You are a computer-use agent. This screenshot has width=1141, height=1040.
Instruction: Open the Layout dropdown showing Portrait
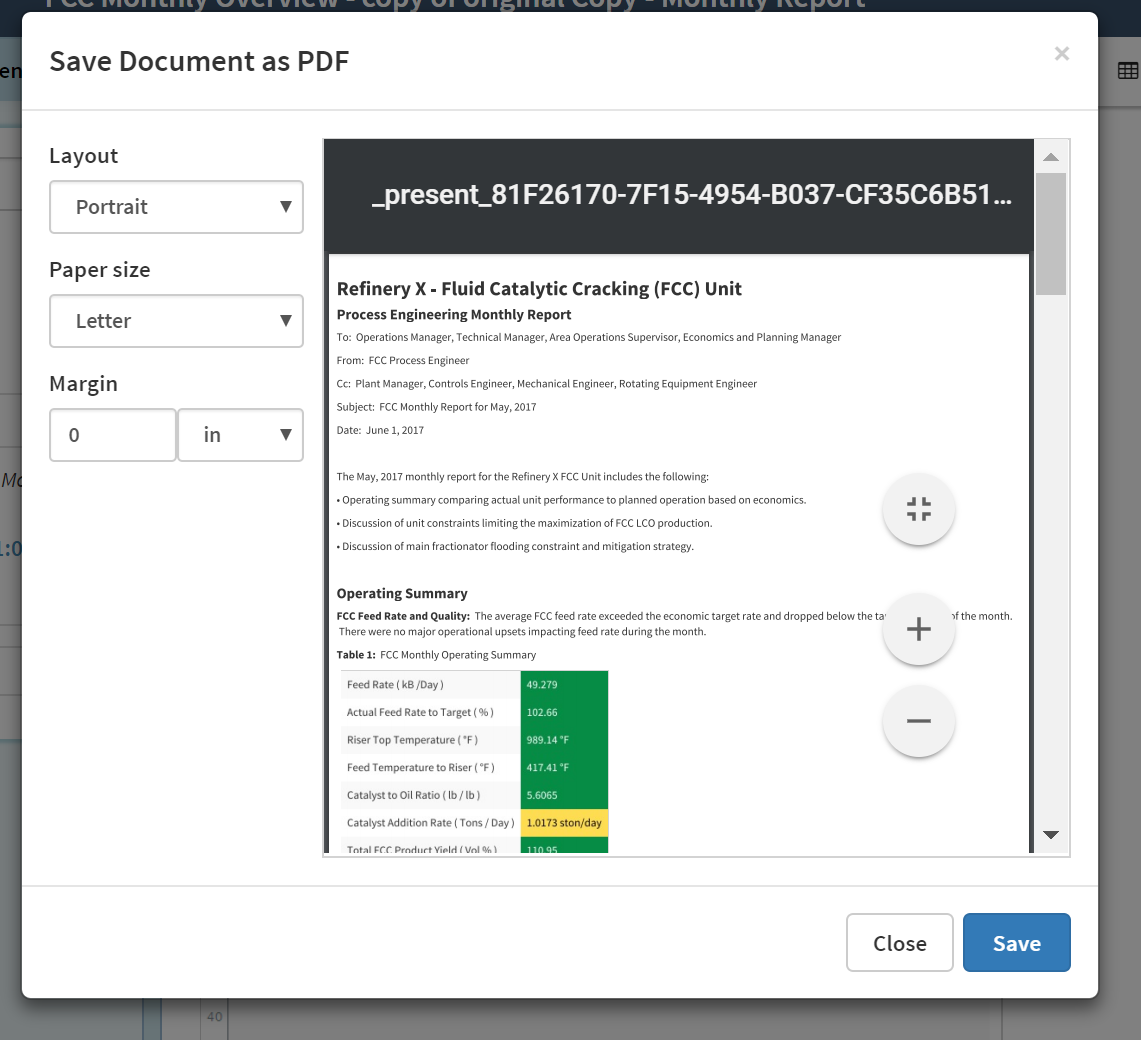coord(176,207)
